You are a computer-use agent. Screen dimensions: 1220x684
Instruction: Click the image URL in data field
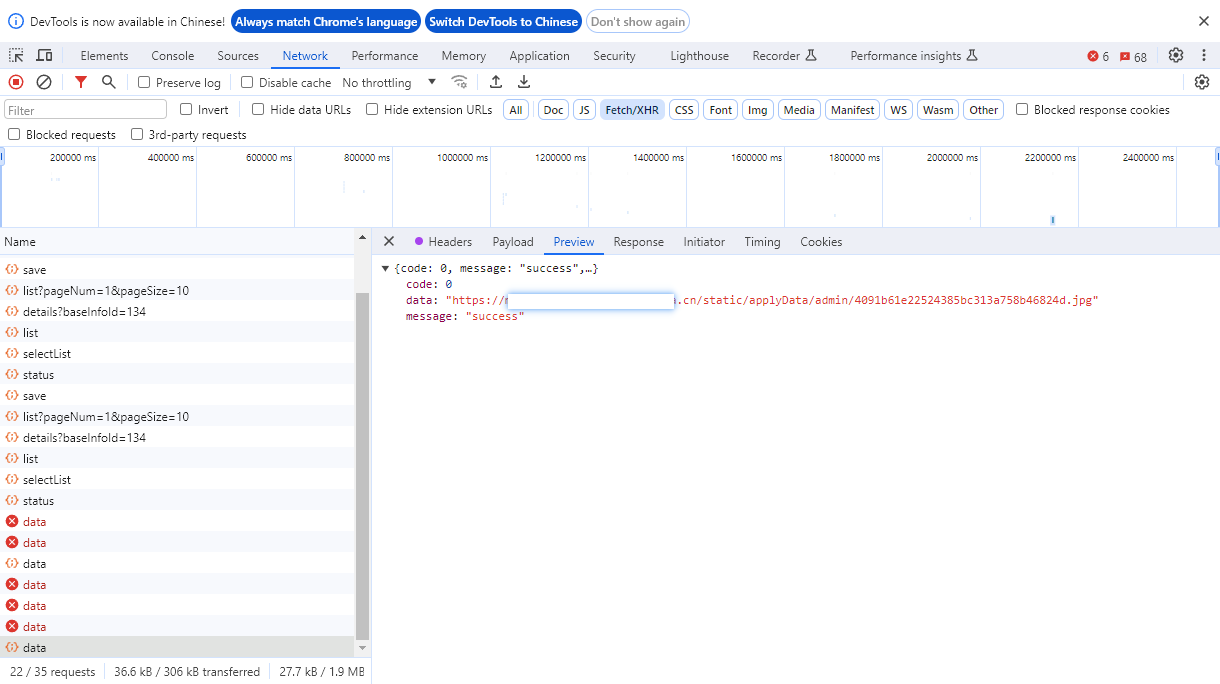tap(772, 300)
